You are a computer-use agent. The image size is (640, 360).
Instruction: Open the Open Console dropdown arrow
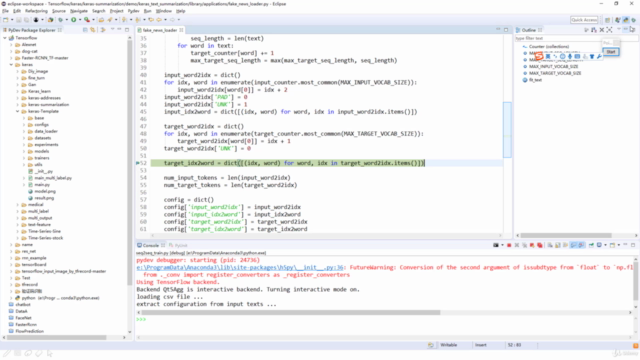619,245
